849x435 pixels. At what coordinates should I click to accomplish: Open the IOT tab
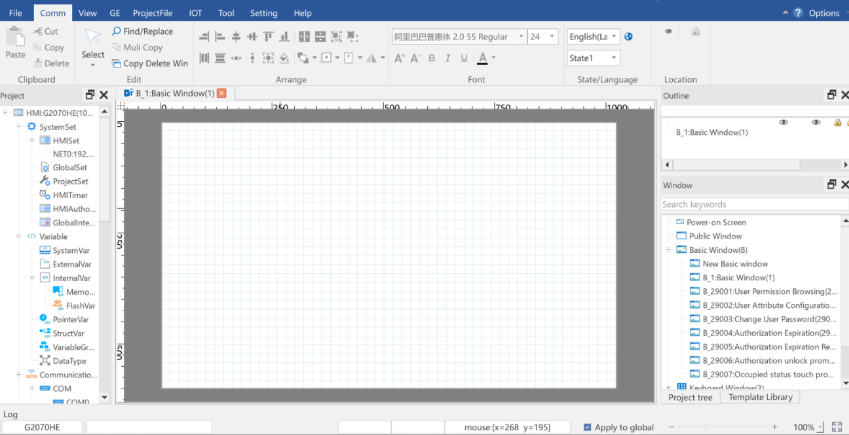[x=195, y=13]
